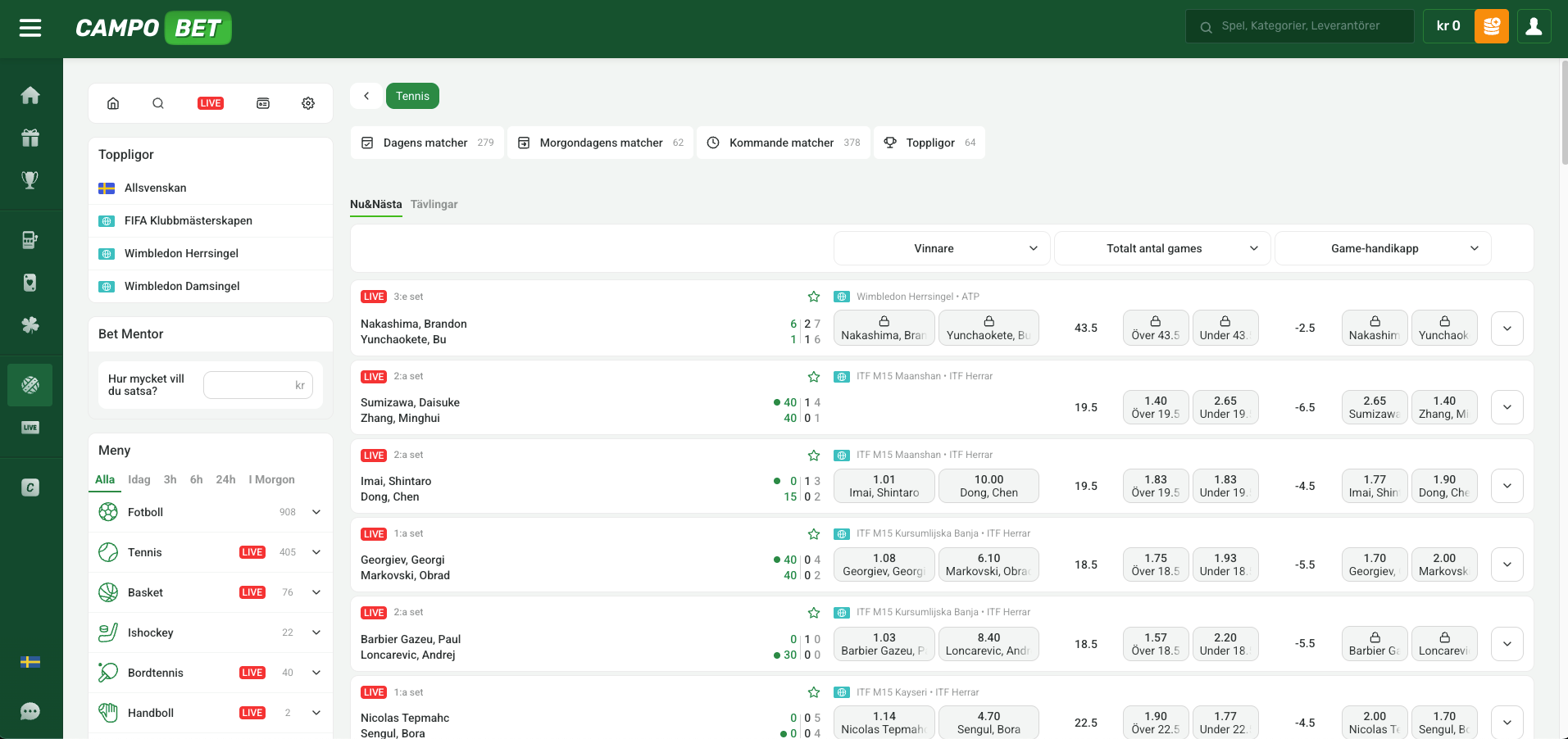Star the Imai versus Dong match
This screenshot has width=1568, height=739.
tap(813, 456)
